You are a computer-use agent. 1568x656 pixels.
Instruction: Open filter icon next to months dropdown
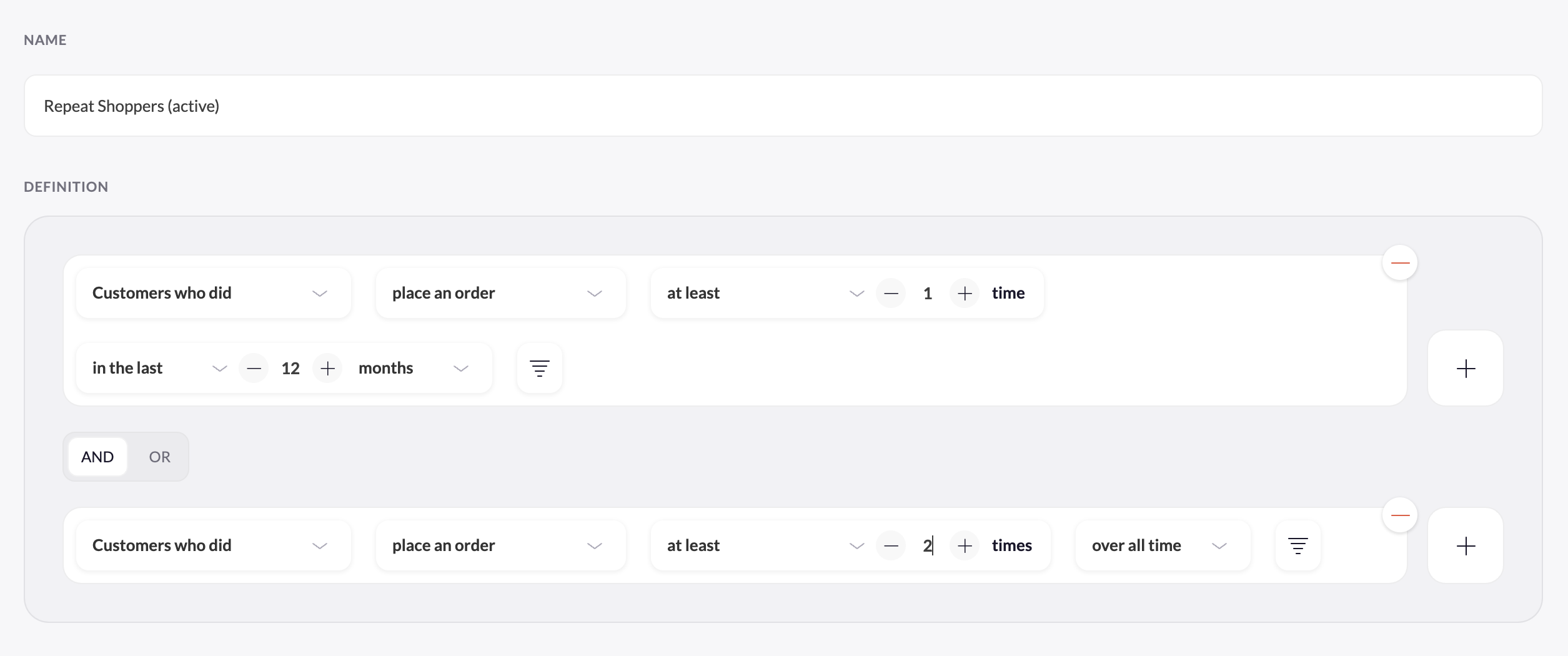tap(540, 368)
